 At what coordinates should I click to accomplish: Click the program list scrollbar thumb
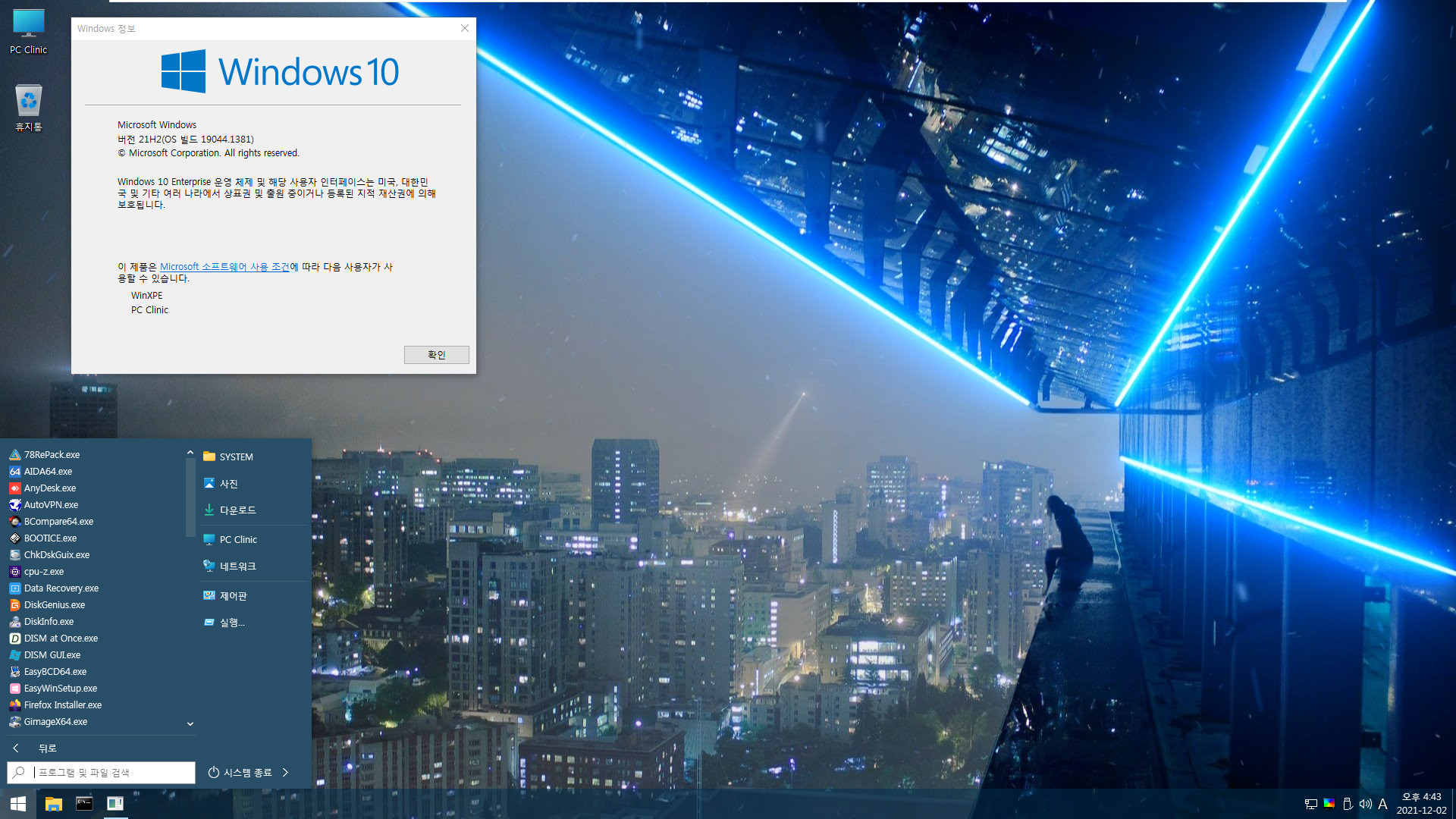click(x=190, y=497)
